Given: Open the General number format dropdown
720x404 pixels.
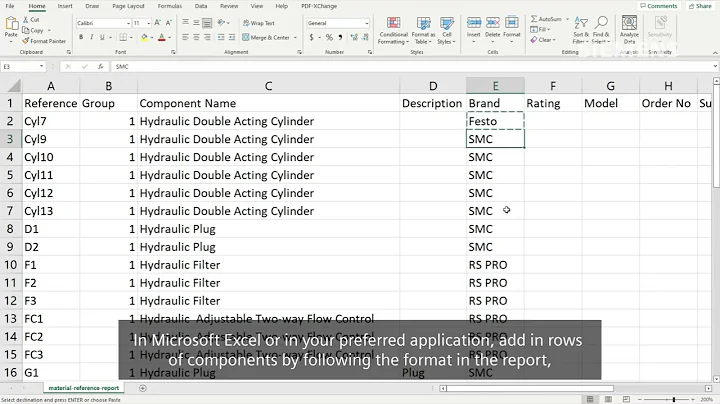Looking at the screenshot, I should click(366, 23).
